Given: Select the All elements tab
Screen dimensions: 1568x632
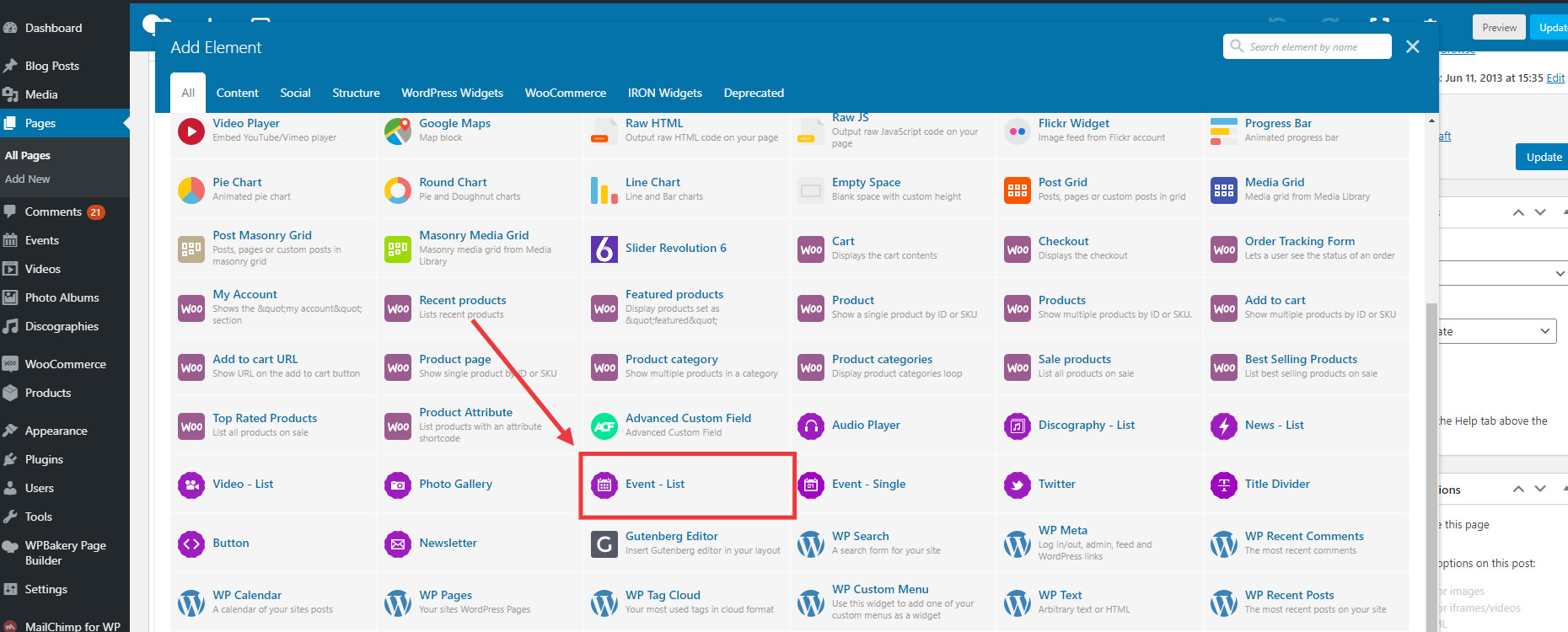Looking at the screenshot, I should [x=188, y=93].
